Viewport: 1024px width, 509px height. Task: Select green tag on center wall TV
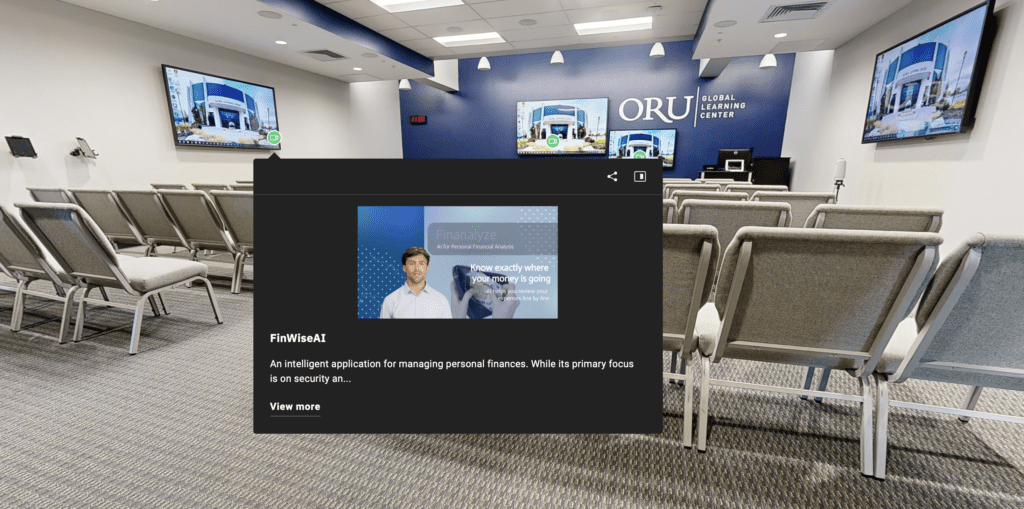click(552, 142)
